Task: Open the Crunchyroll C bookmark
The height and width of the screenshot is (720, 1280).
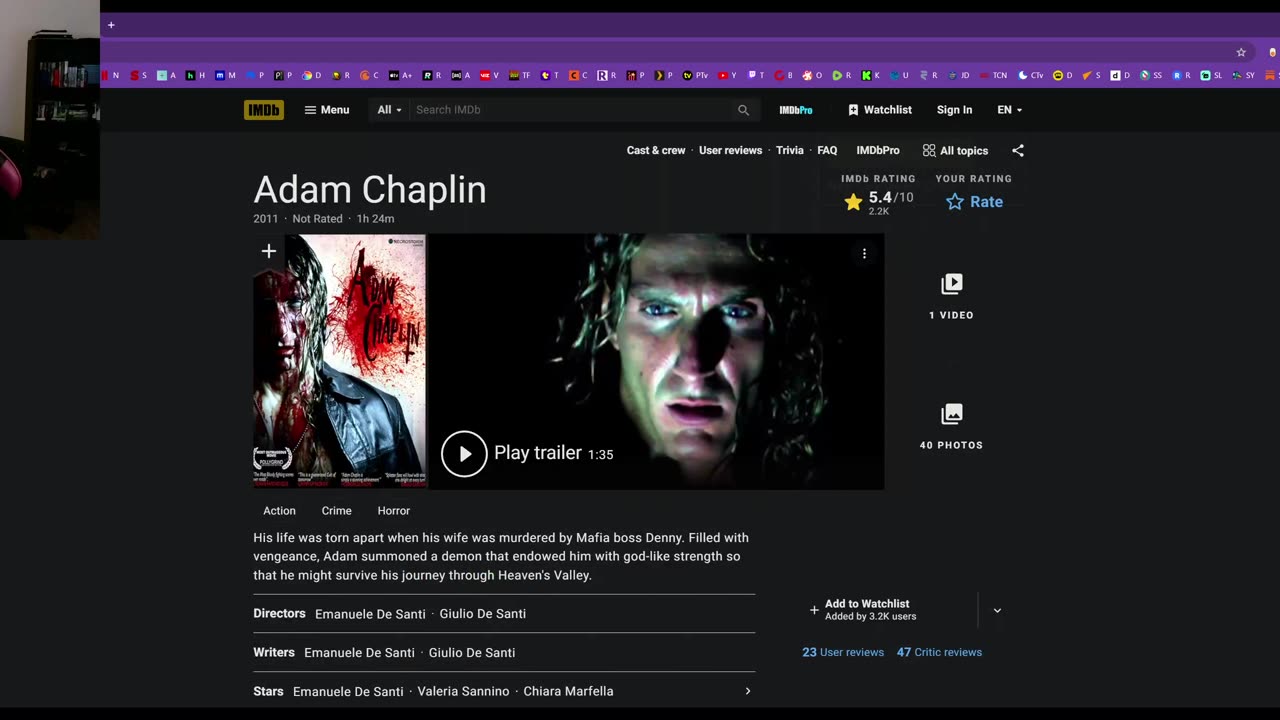Action: click(x=370, y=75)
